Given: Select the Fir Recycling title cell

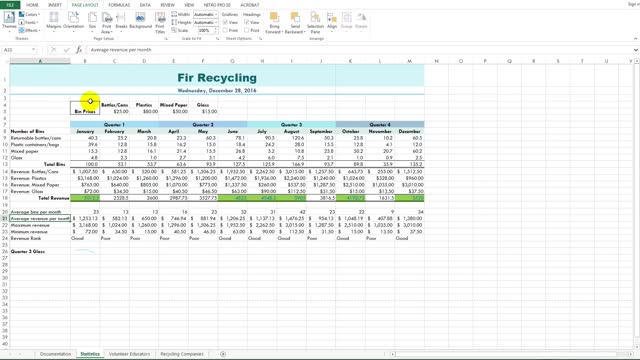Looking at the screenshot, I should (x=217, y=76).
